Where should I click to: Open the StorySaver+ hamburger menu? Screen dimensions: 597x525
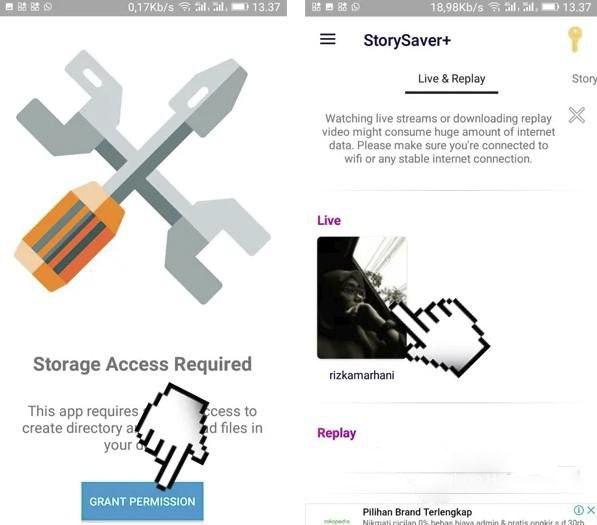pyautogui.click(x=327, y=39)
